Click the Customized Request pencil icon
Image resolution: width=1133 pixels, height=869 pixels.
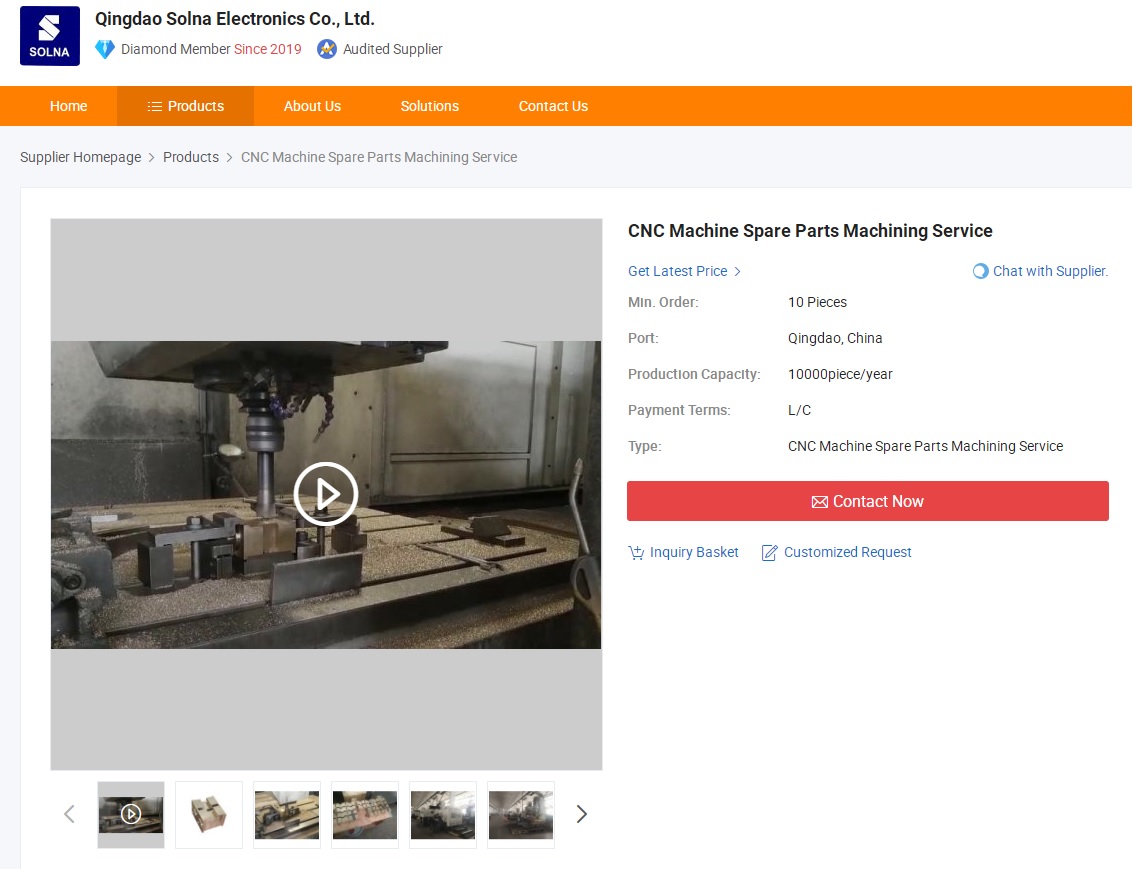pyautogui.click(x=770, y=553)
